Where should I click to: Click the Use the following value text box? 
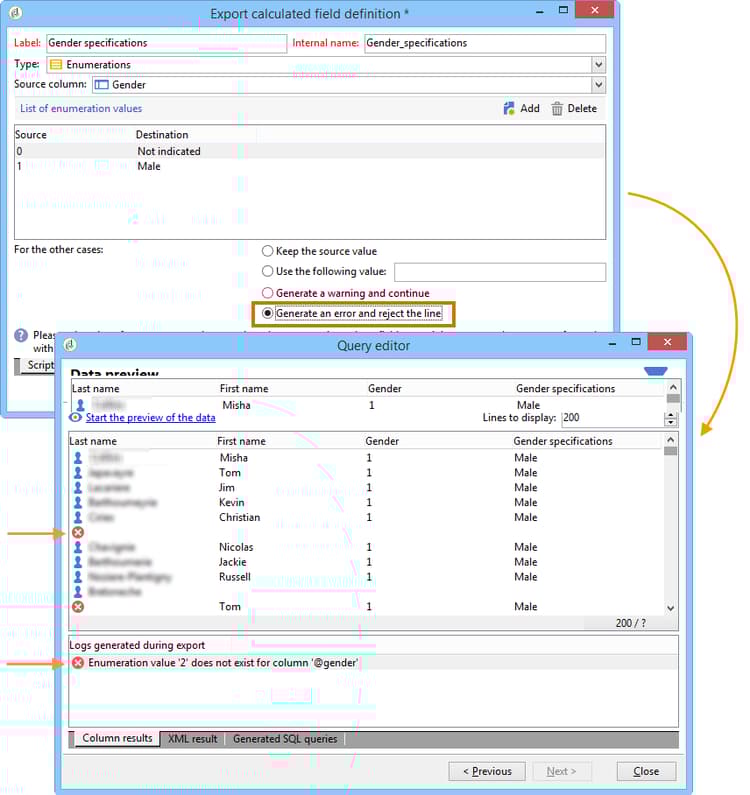pyautogui.click(x=499, y=272)
